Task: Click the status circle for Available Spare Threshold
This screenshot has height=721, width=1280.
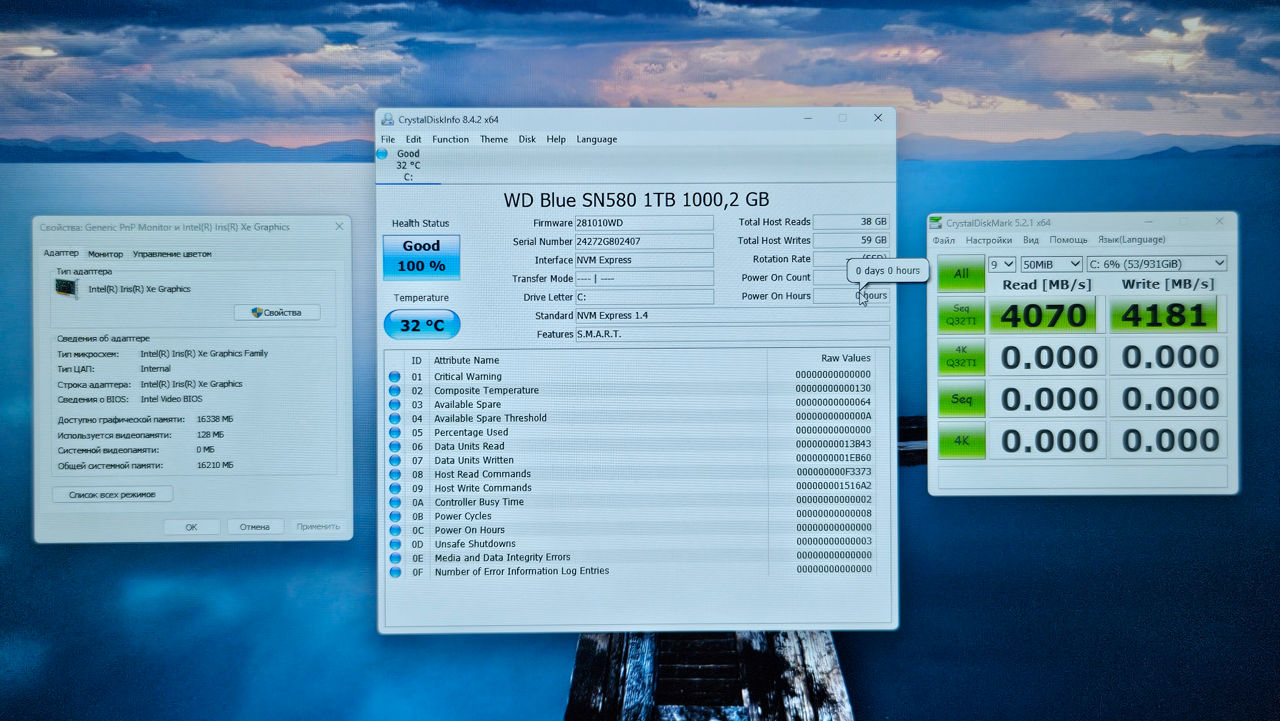Action: point(394,418)
